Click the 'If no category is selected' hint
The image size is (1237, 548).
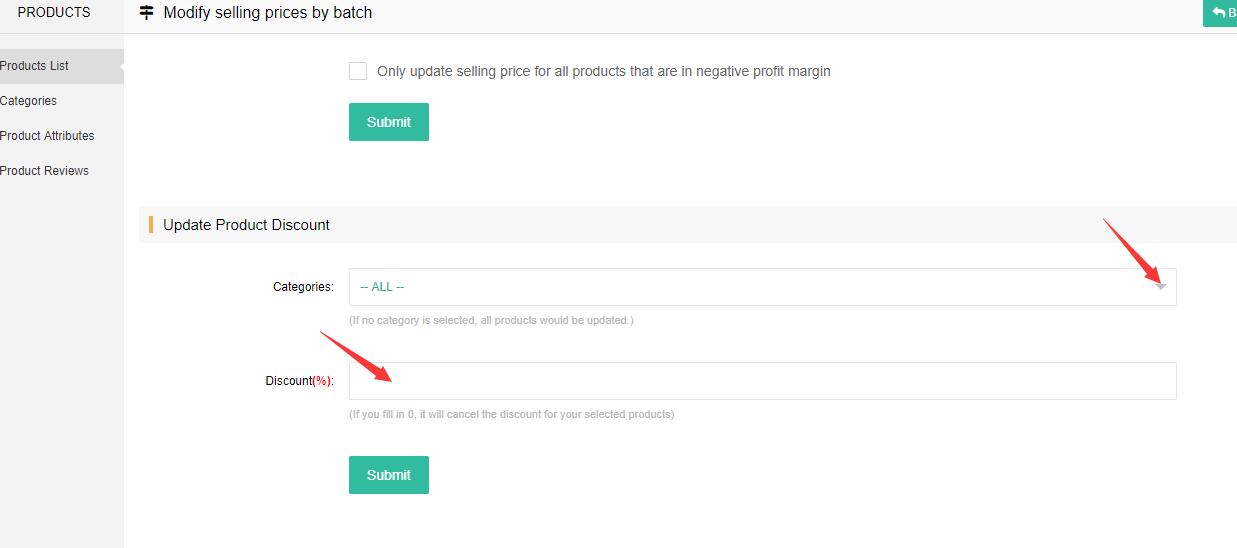tap(491, 320)
